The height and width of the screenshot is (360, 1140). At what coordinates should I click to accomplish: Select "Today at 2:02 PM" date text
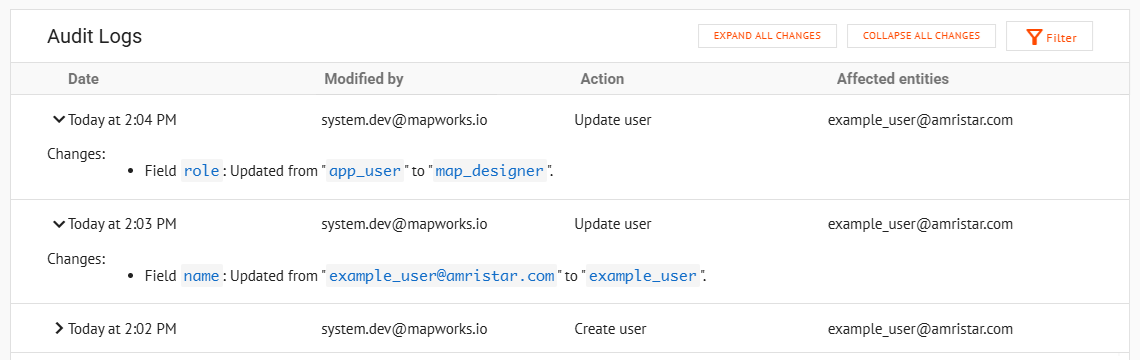pyautogui.click(x=122, y=329)
